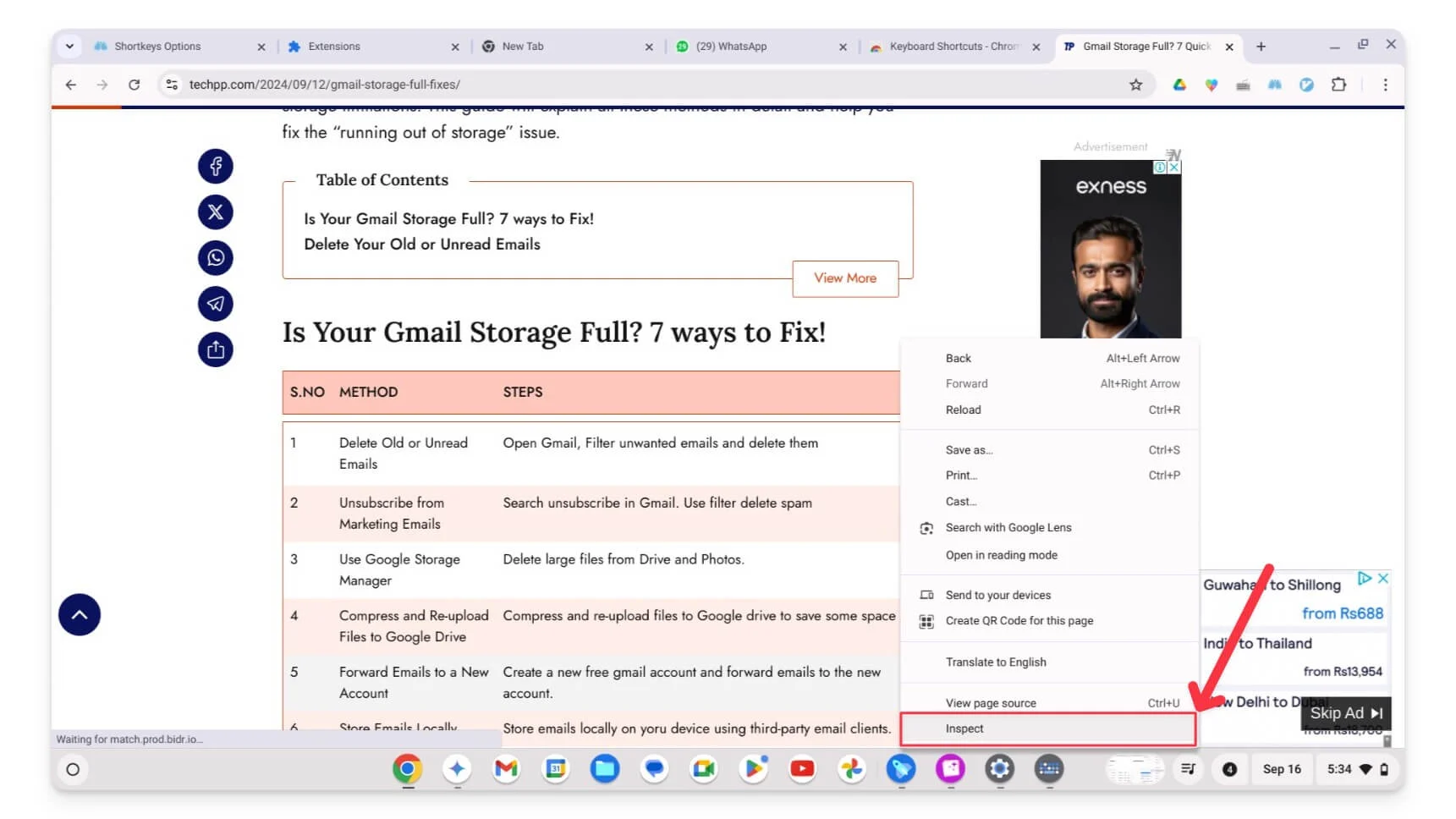The width and height of the screenshot is (1456, 819).
Task: Open the new tab plus button
Action: coord(1261,47)
